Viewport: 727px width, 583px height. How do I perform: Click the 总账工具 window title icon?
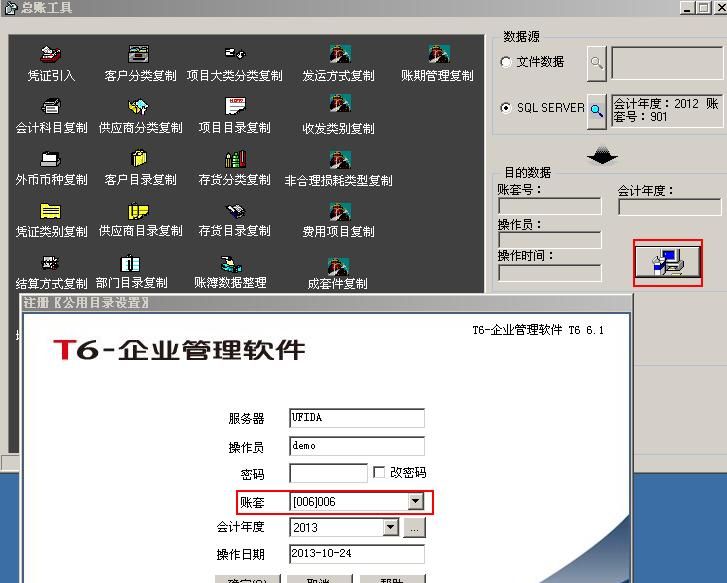pos(10,8)
